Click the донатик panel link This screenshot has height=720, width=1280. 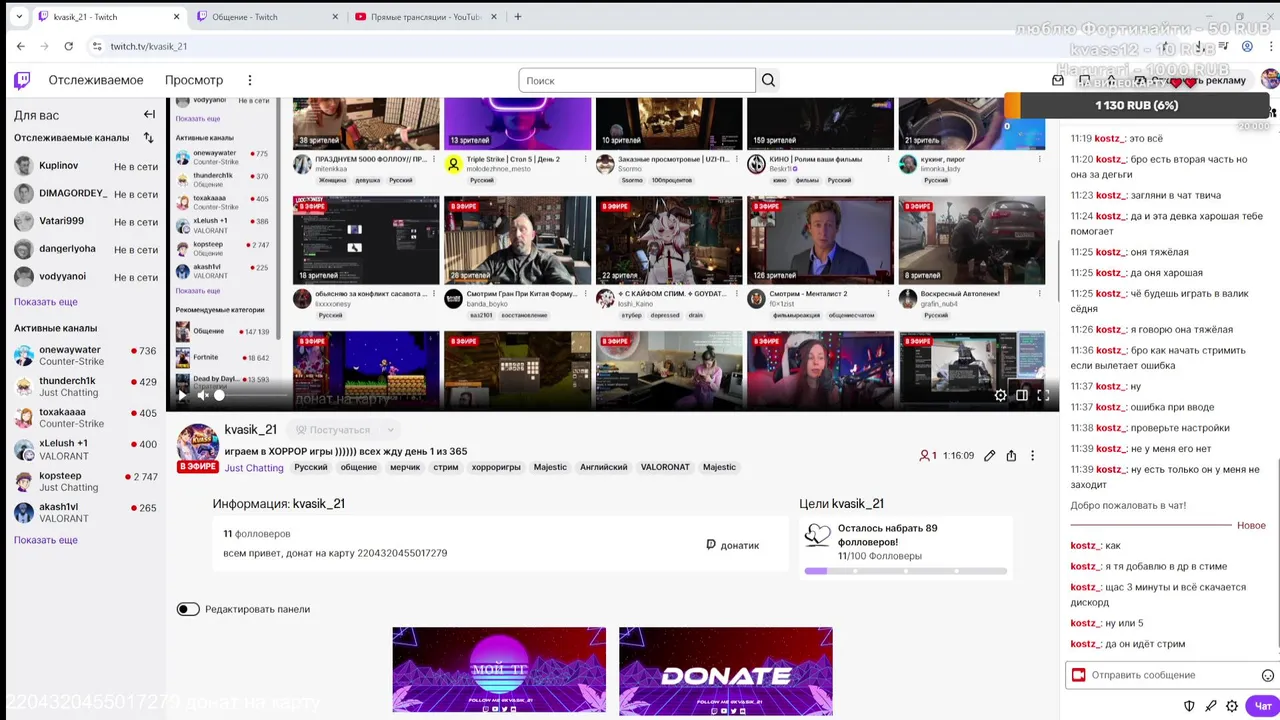pos(732,545)
